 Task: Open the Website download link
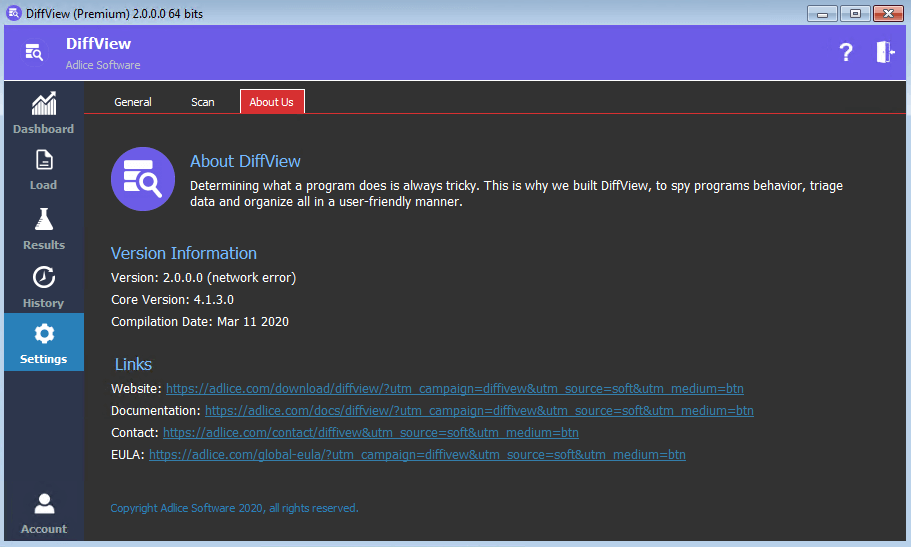coord(454,389)
